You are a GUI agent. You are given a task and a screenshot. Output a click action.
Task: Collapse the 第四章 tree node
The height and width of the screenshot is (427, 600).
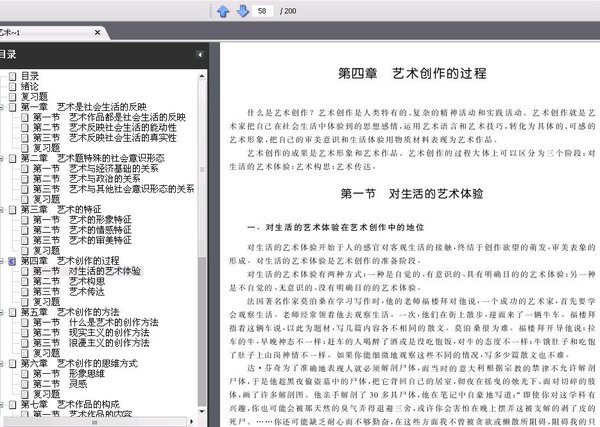click(2, 261)
